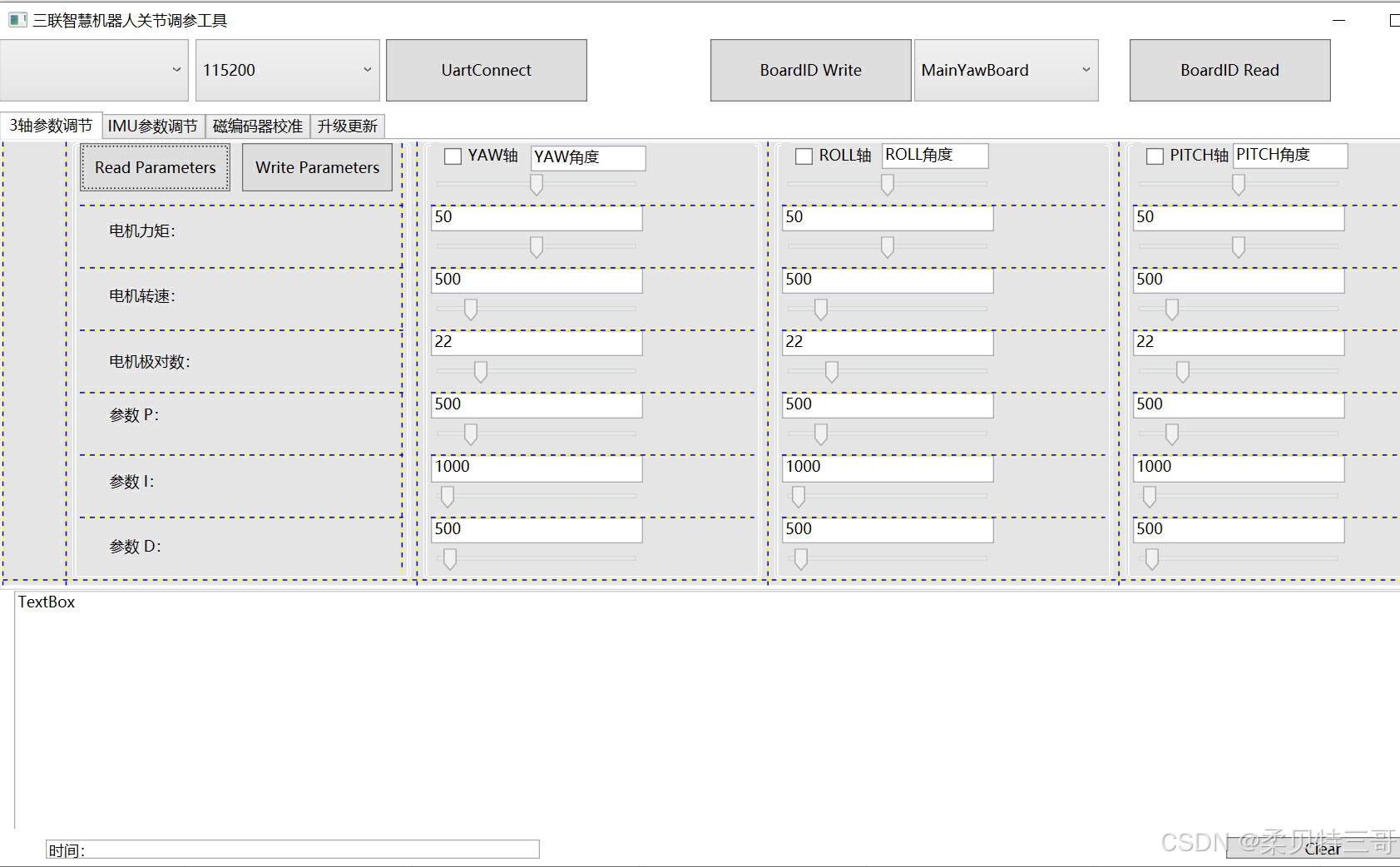The width and height of the screenshot is (1400, 867).
Task: Click the app icon in the title bar
Action: point(17,20)
